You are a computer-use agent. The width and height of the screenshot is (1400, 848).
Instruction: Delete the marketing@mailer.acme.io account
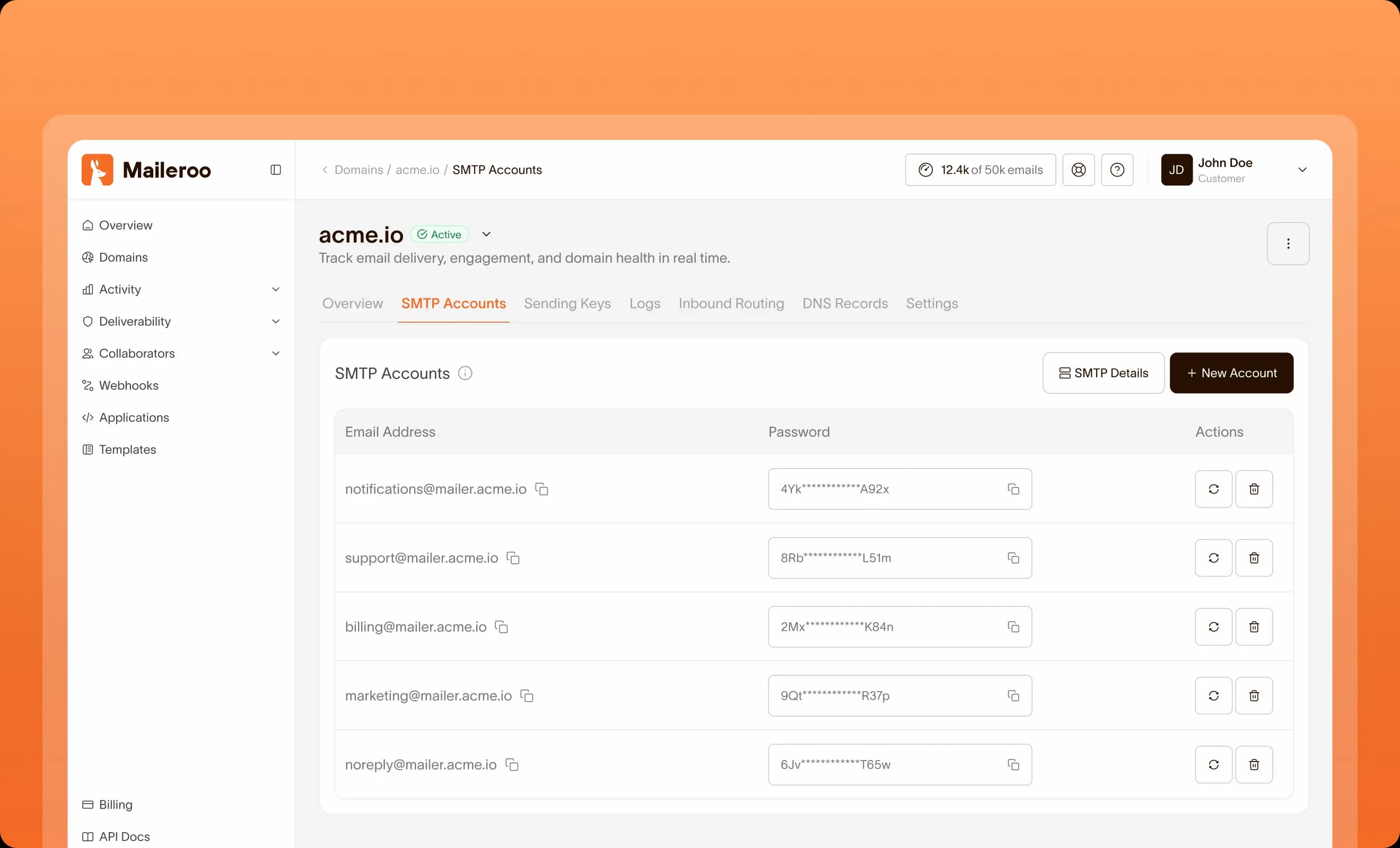tap(1254, 696)
